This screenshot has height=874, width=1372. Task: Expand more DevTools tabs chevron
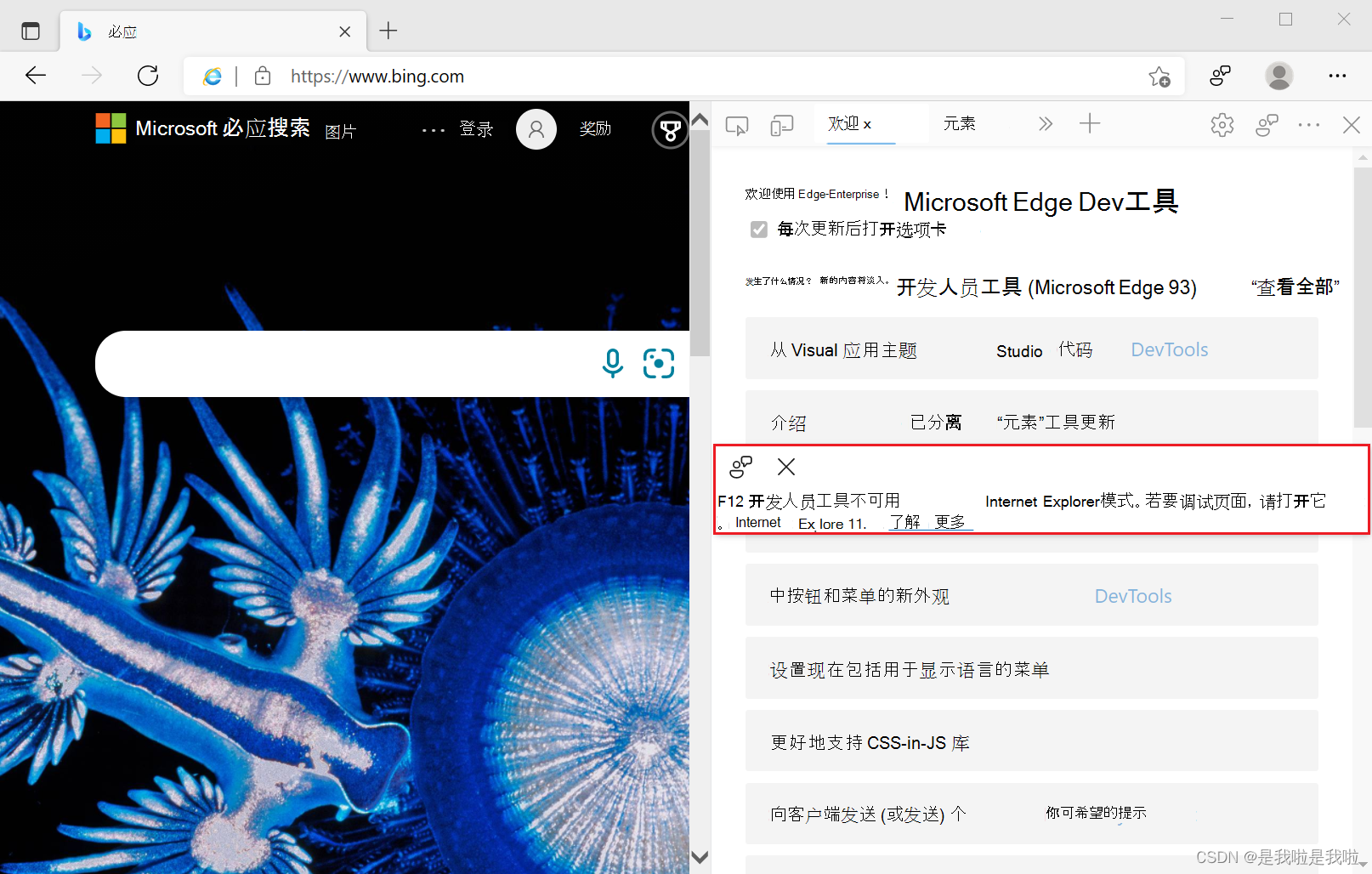click(x=1046, y=124)
